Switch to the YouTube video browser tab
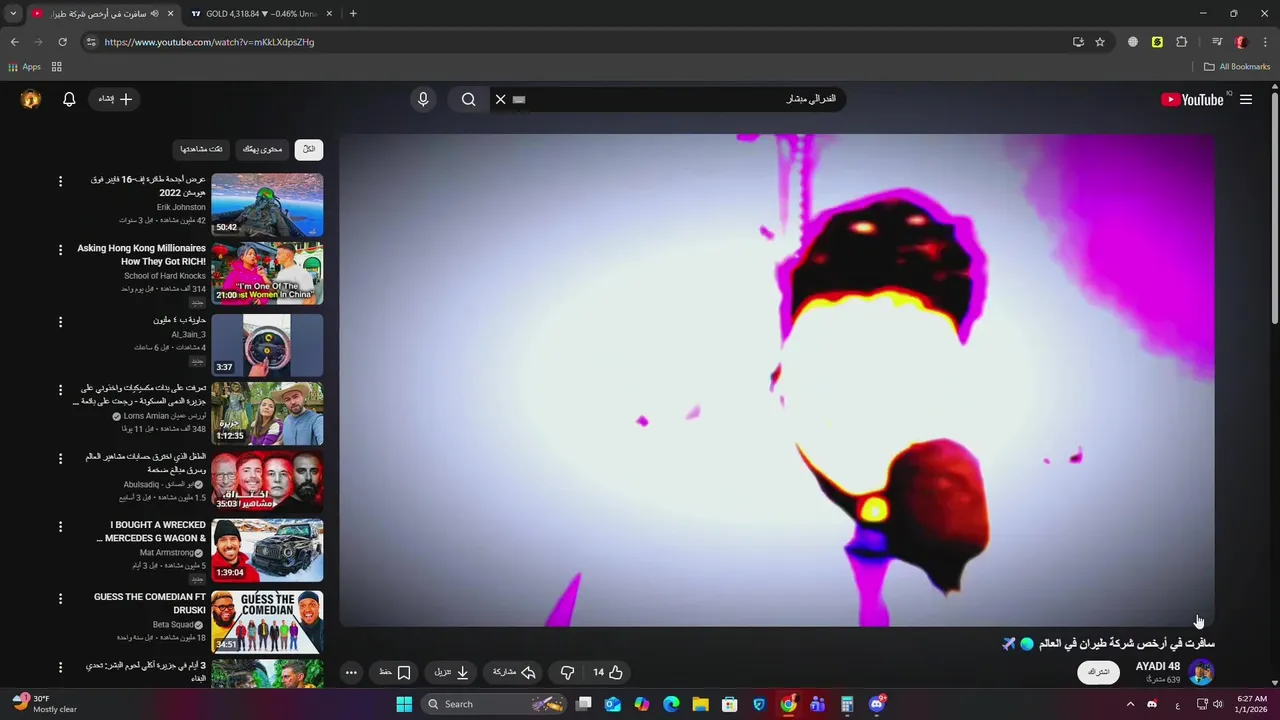The image size is (1280, 720). pos(102,14)
